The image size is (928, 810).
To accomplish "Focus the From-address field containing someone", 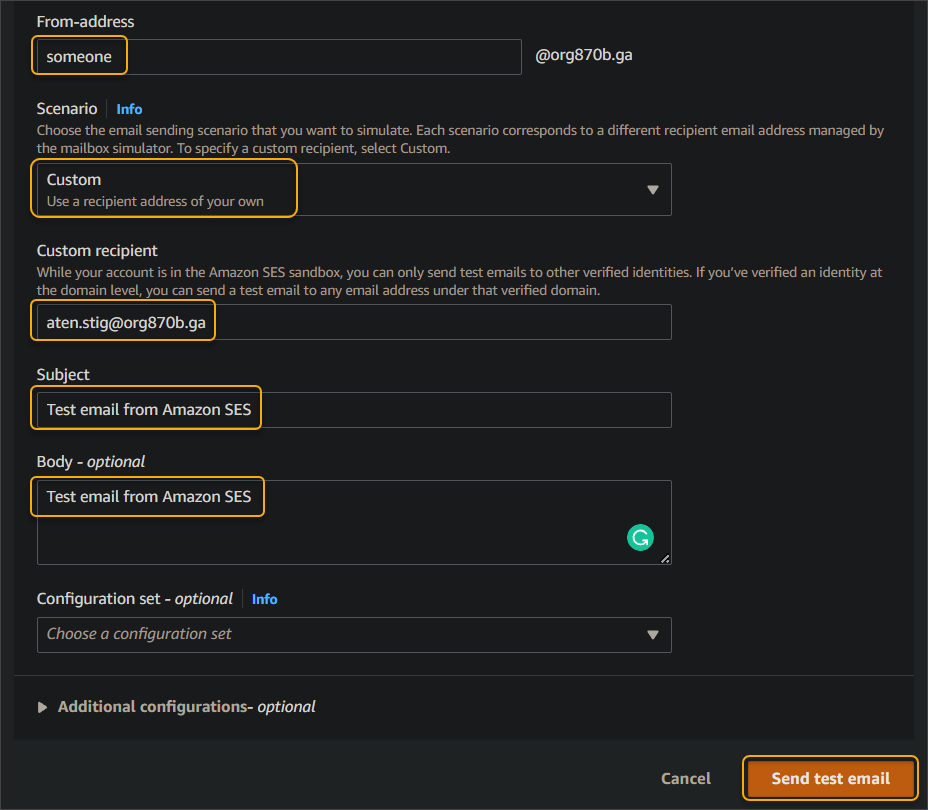I will (279, 57).
